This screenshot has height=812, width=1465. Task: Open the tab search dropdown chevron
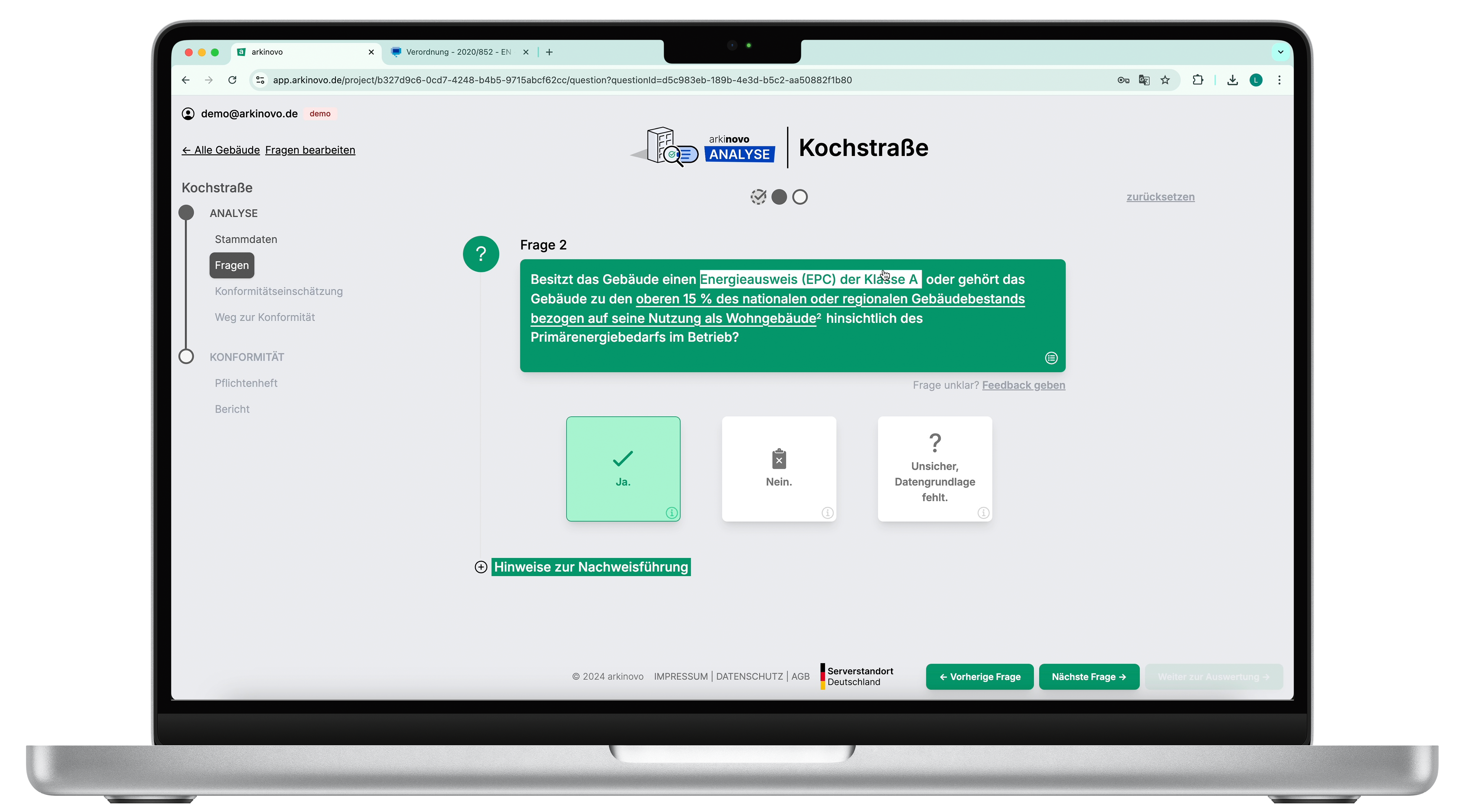(x=1280, y=52)
